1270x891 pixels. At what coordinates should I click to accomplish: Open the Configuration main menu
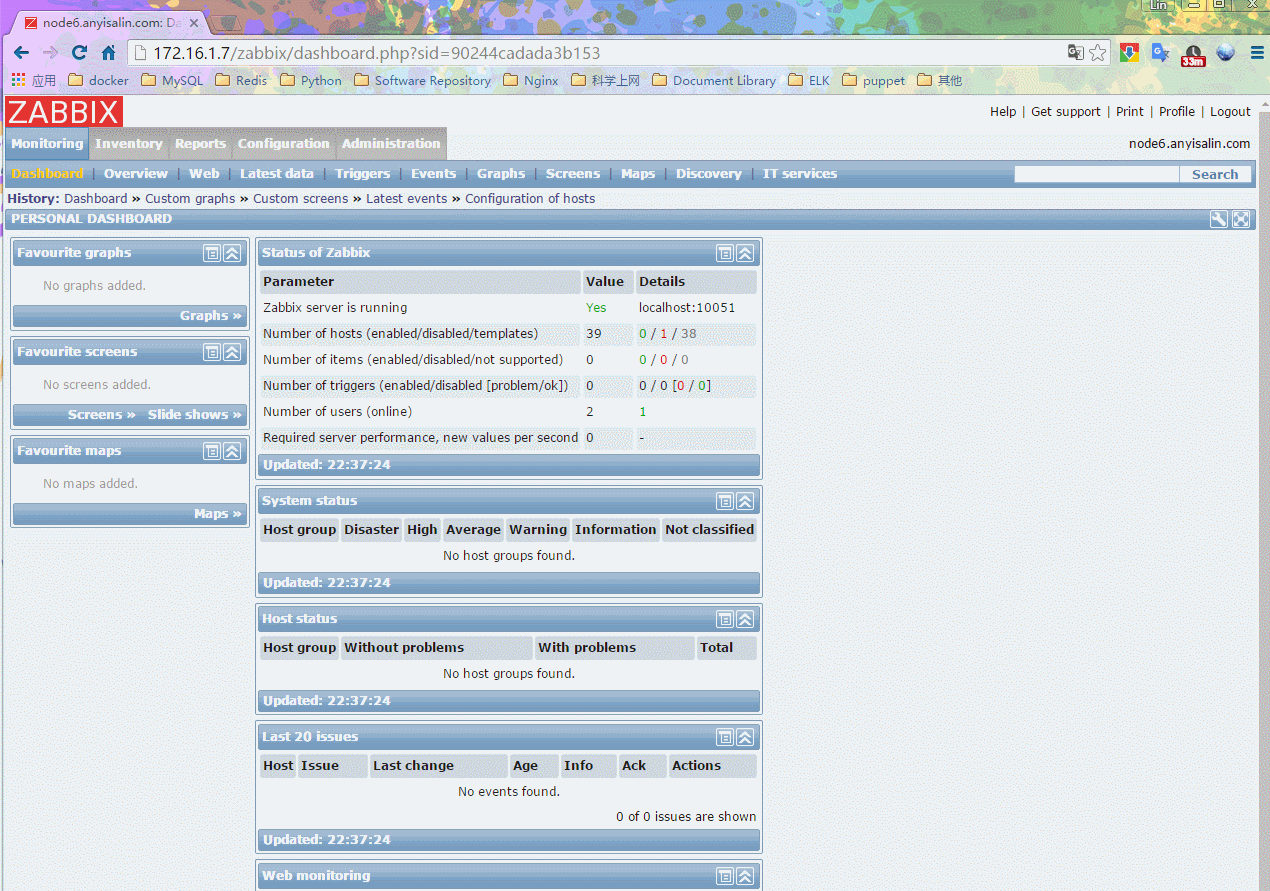[x=283, y=144]
